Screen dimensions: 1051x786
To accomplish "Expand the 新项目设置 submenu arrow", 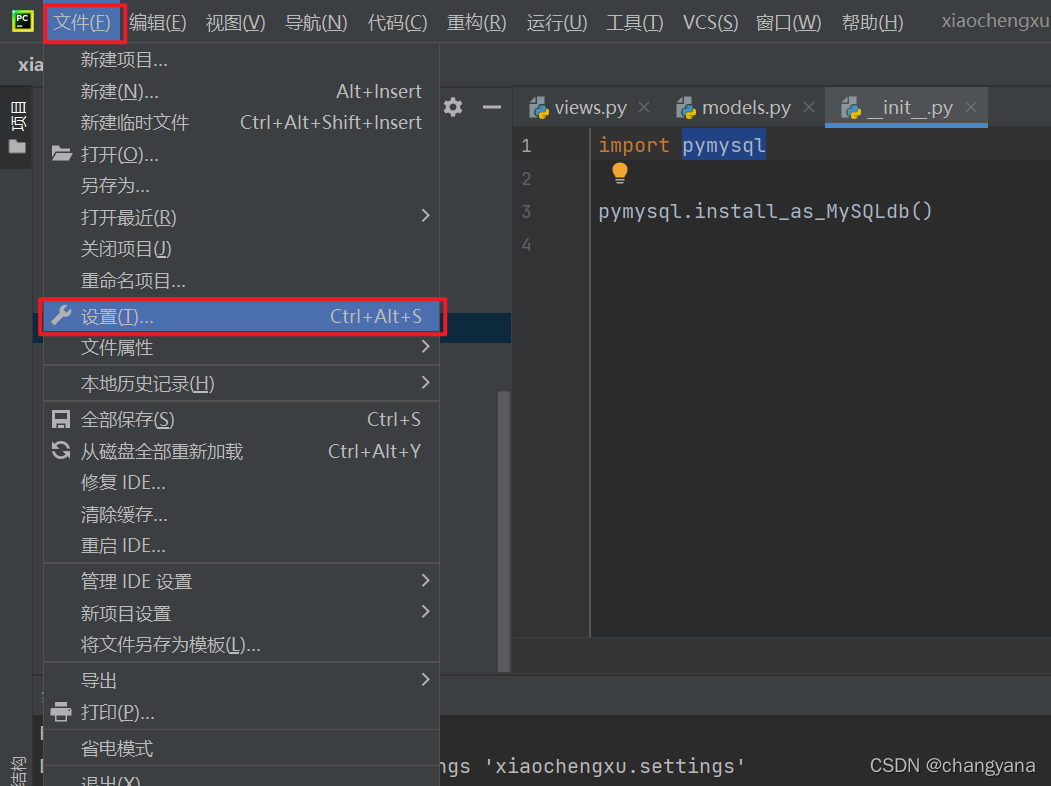I will 426,612.
